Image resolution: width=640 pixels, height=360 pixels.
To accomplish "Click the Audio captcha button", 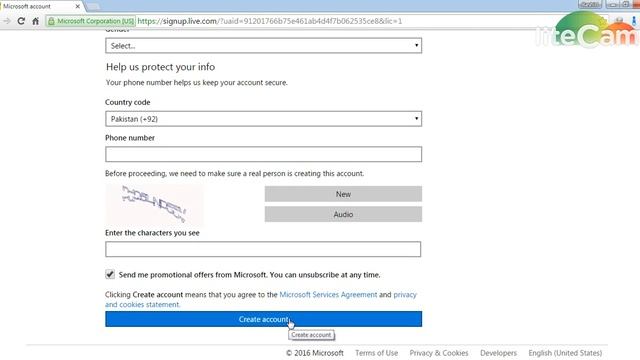I will [x=343, y=214].
